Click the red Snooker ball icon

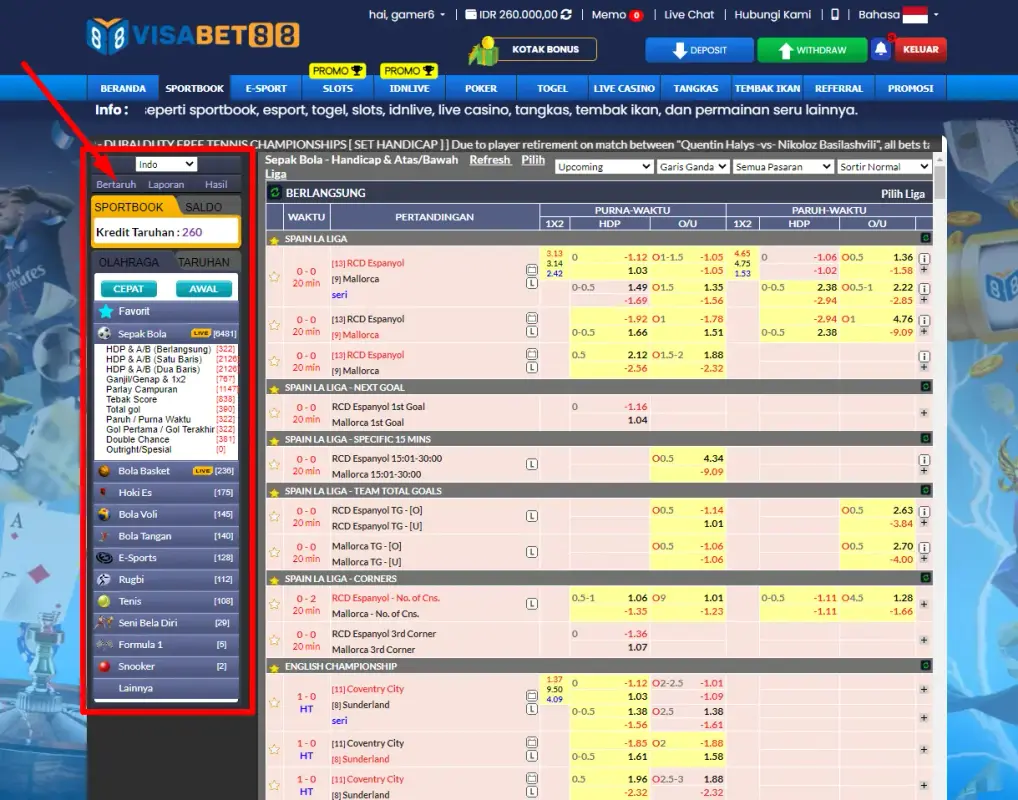click(x=104, y=666)
